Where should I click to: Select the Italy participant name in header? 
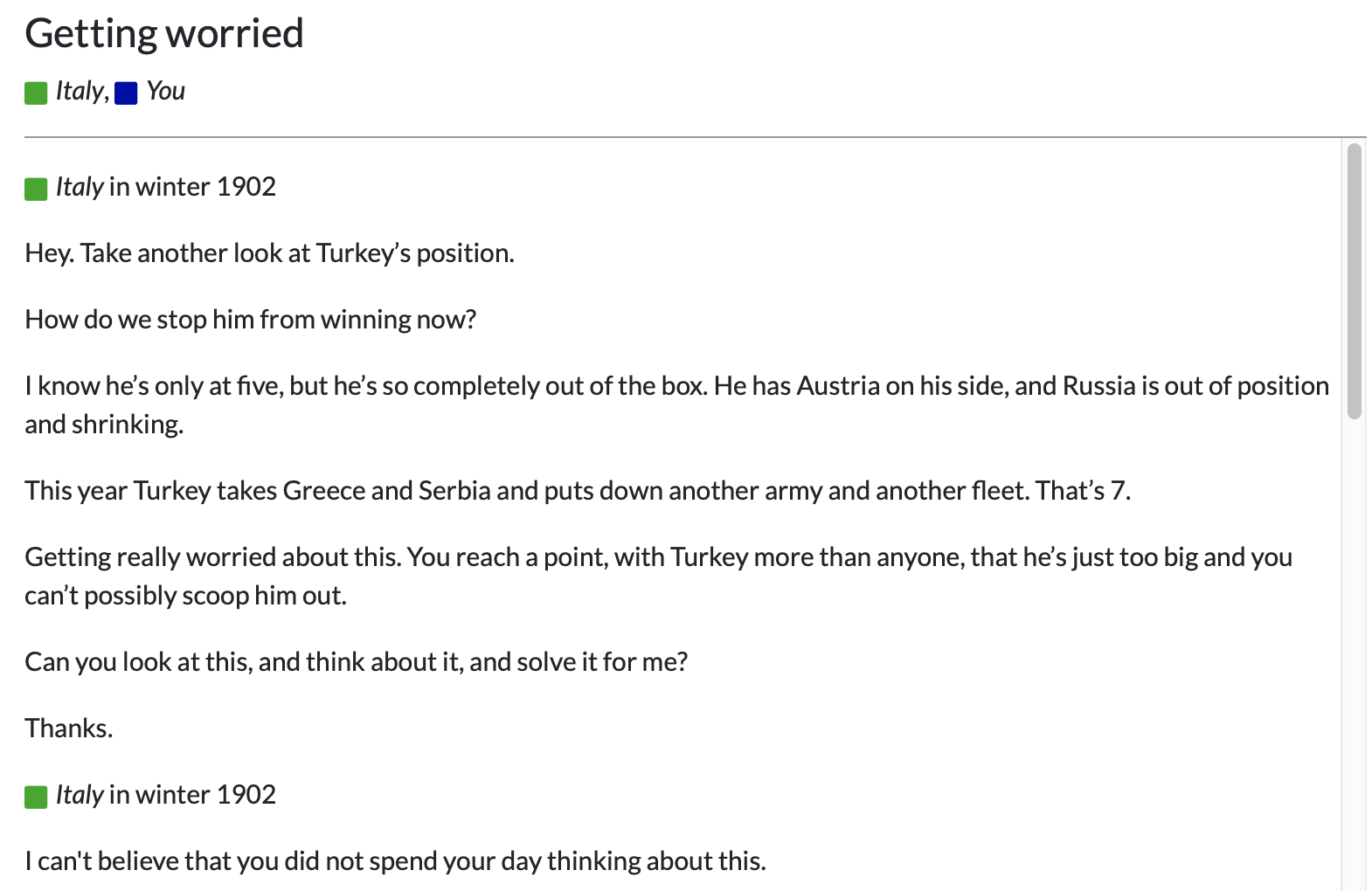tap(80, 91)
